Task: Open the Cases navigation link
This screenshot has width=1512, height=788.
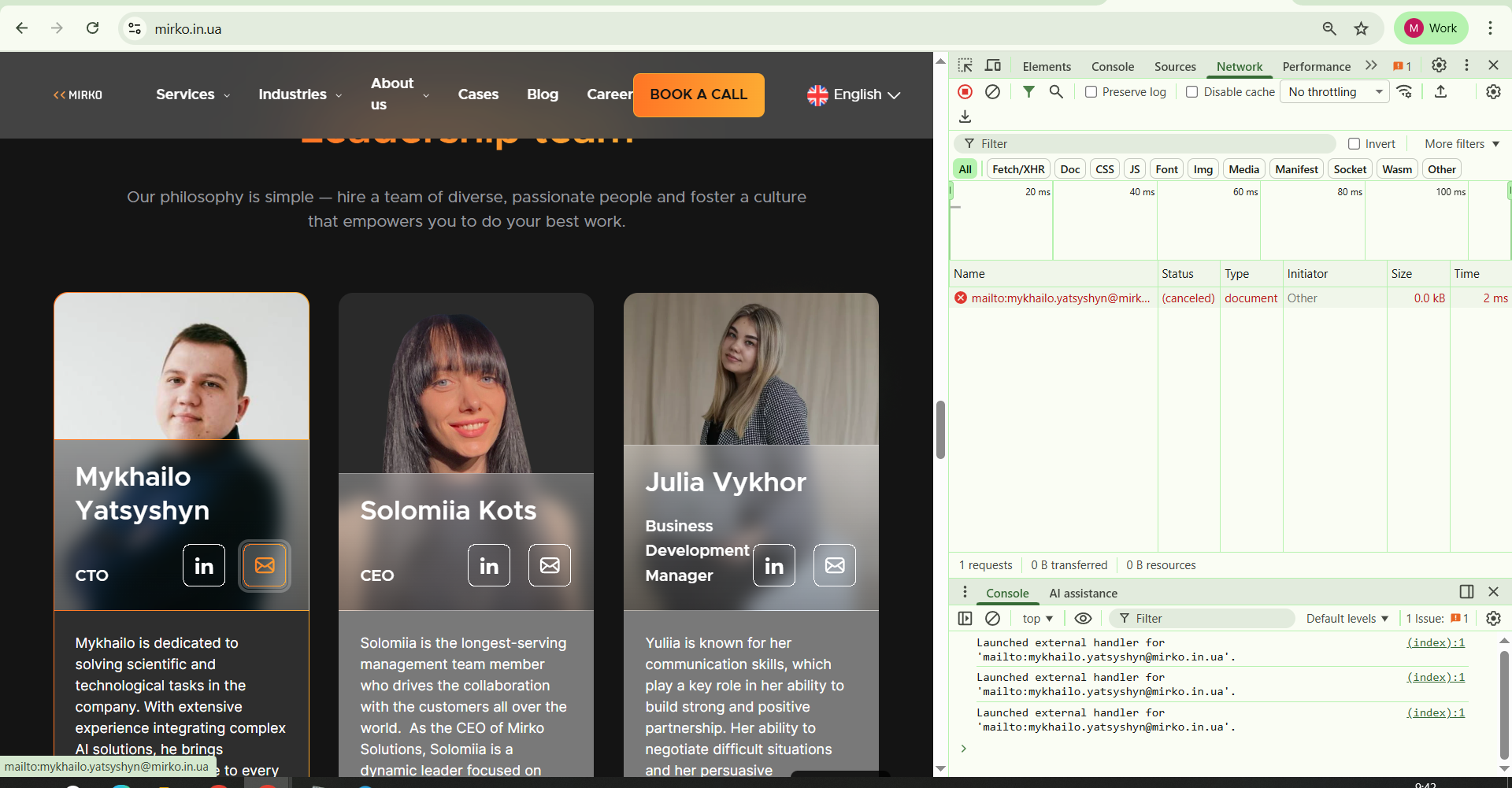Action: click(x=478, y=94)
